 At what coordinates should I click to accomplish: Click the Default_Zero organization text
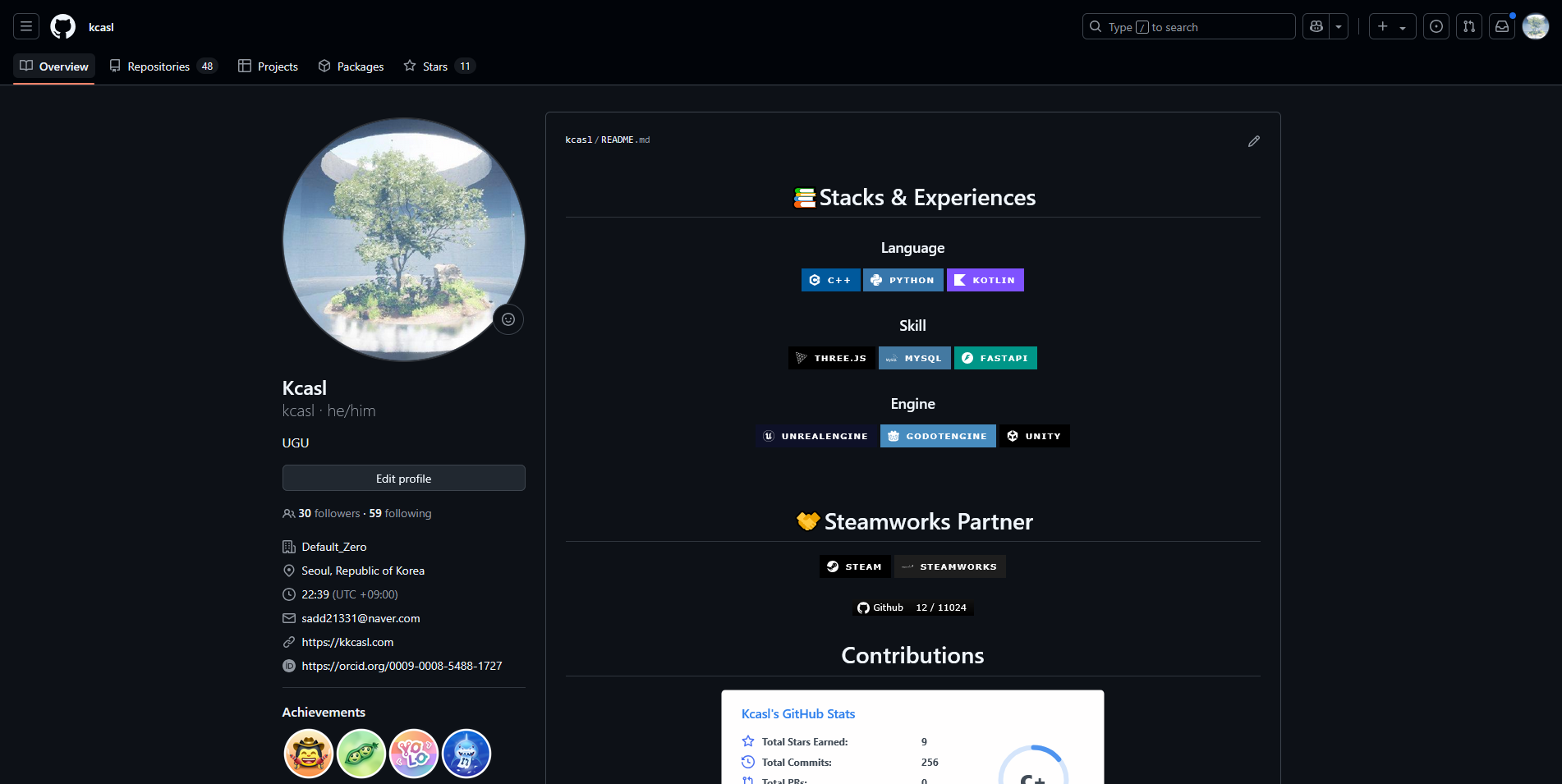(x=334, y=547)
